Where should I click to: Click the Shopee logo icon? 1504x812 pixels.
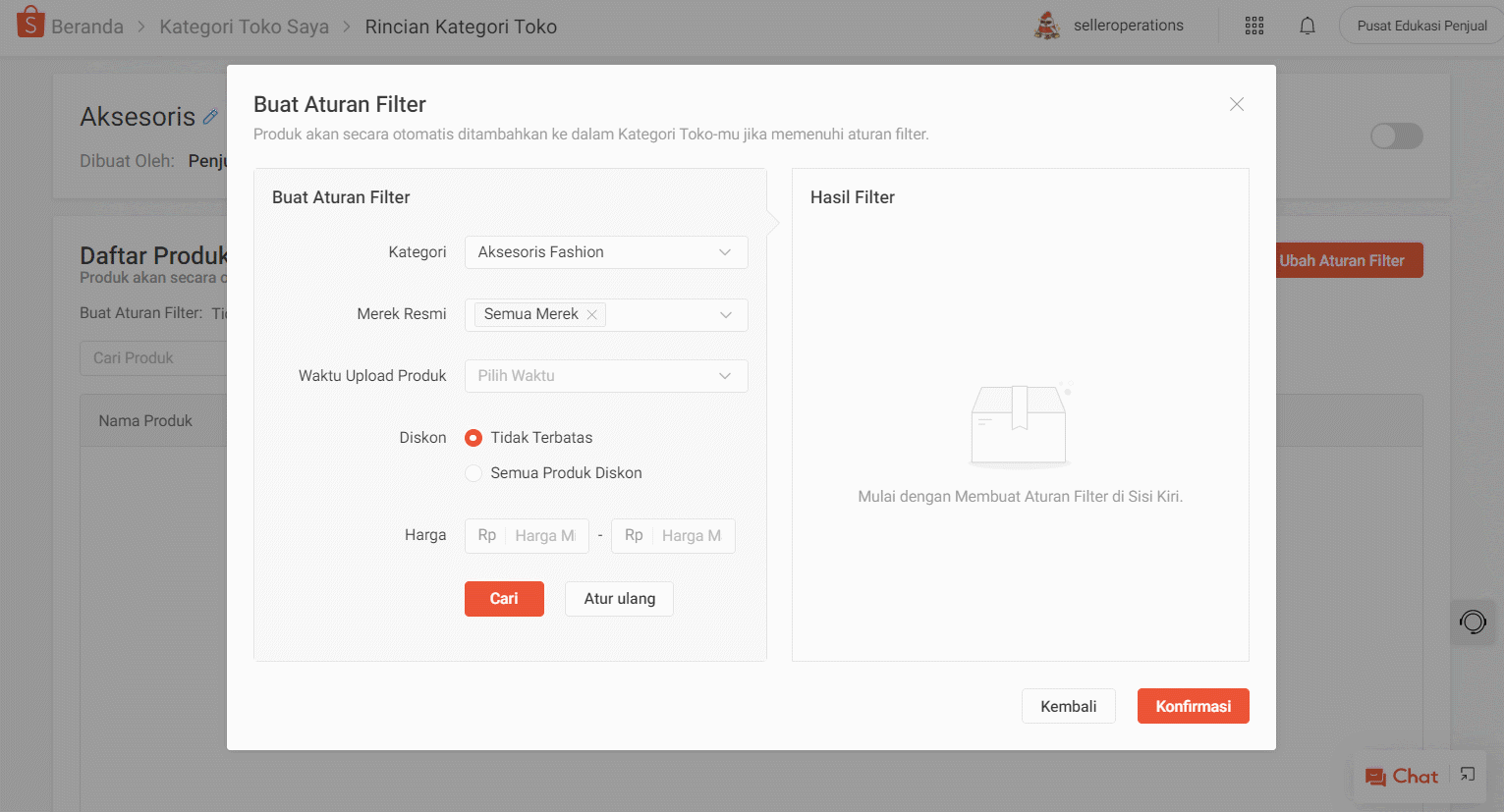[30, 23]
